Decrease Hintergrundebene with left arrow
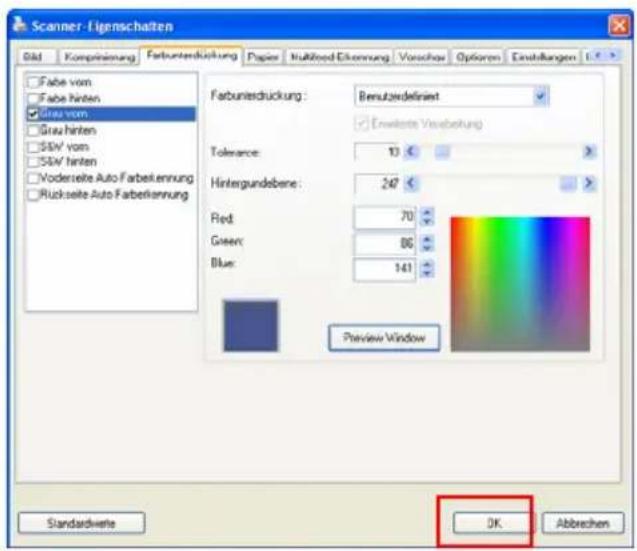Viewport: 637px width, 551px height. pos(411,184)
